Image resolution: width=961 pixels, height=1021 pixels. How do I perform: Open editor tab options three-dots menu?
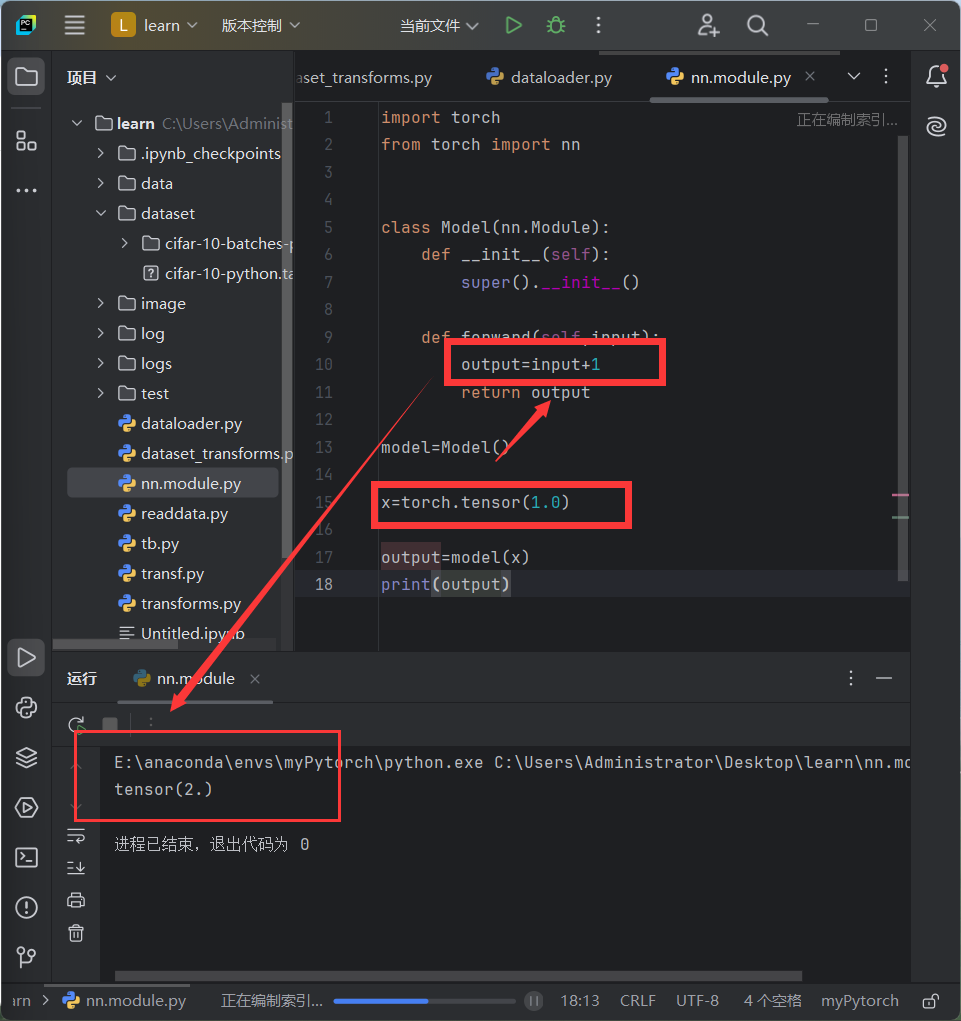pos(885,76)
